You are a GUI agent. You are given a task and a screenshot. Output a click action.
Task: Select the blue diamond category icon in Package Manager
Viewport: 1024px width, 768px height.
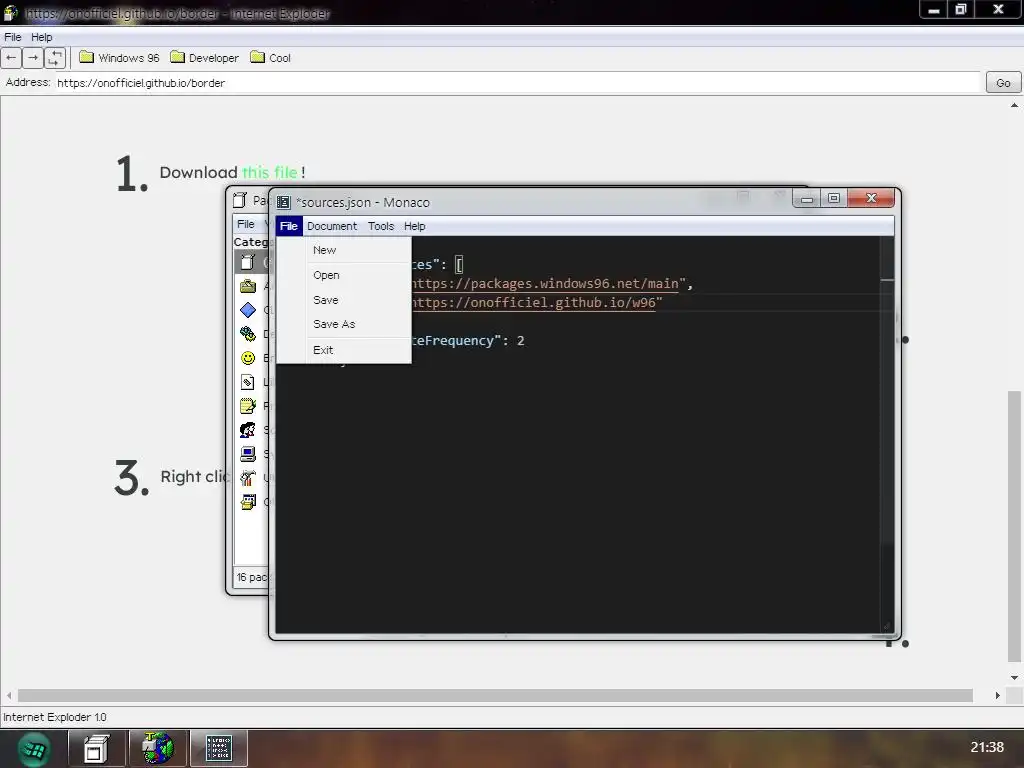(248, 310)
